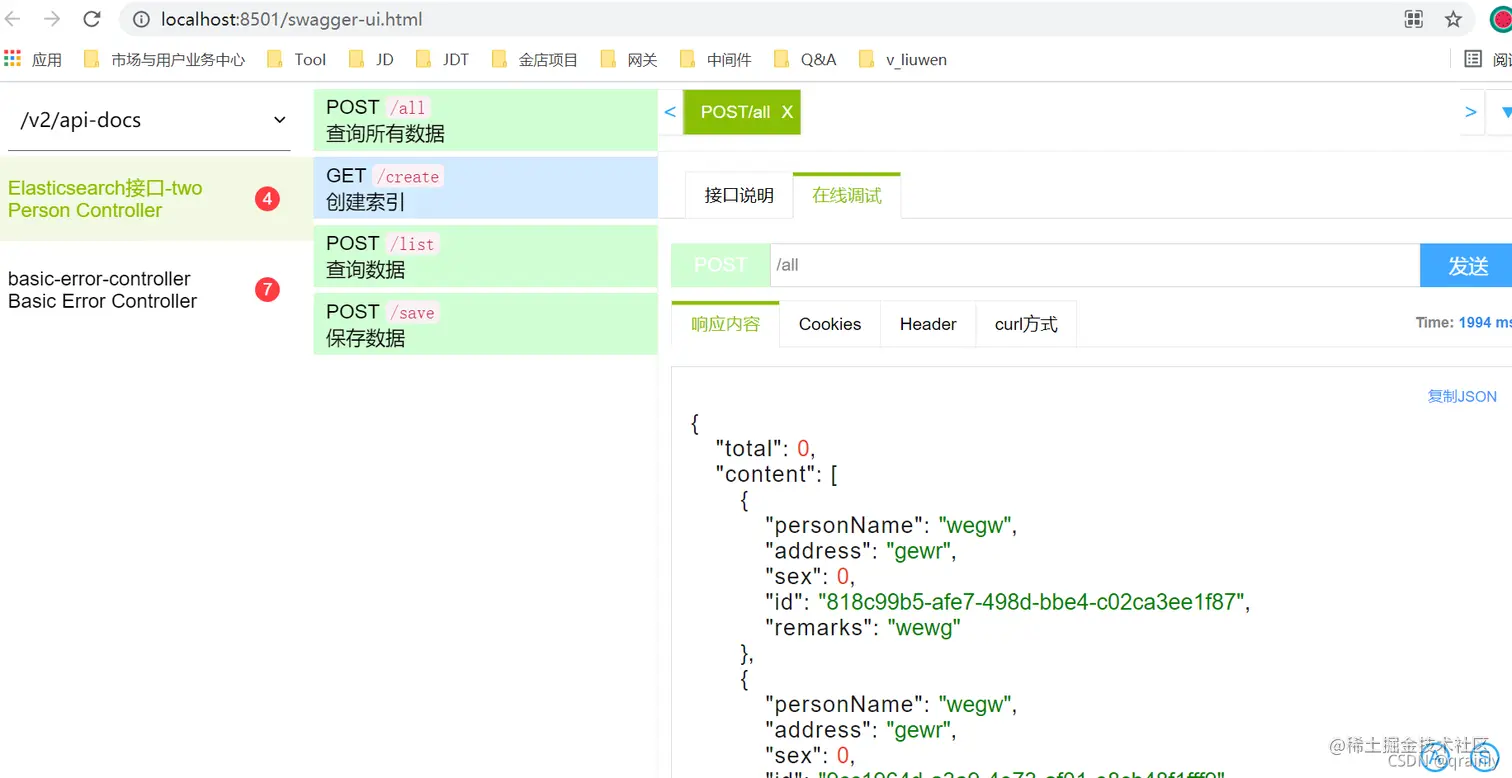This screenshot has height=778, width=1512.
Task: Switch to the 在线调试 tab
Action: [x=847, y=195]
